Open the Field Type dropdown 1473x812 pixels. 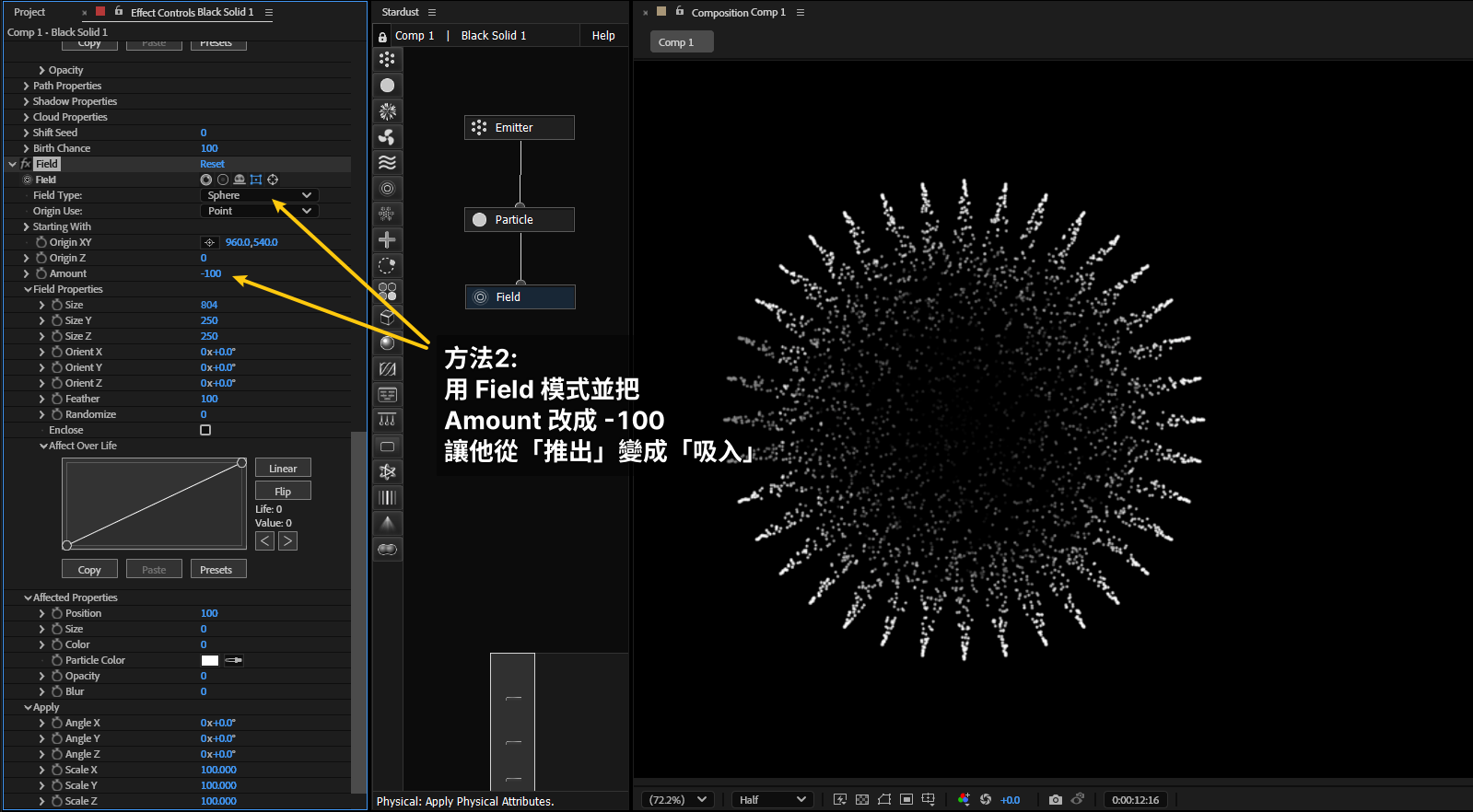click(x=260, y=195)
